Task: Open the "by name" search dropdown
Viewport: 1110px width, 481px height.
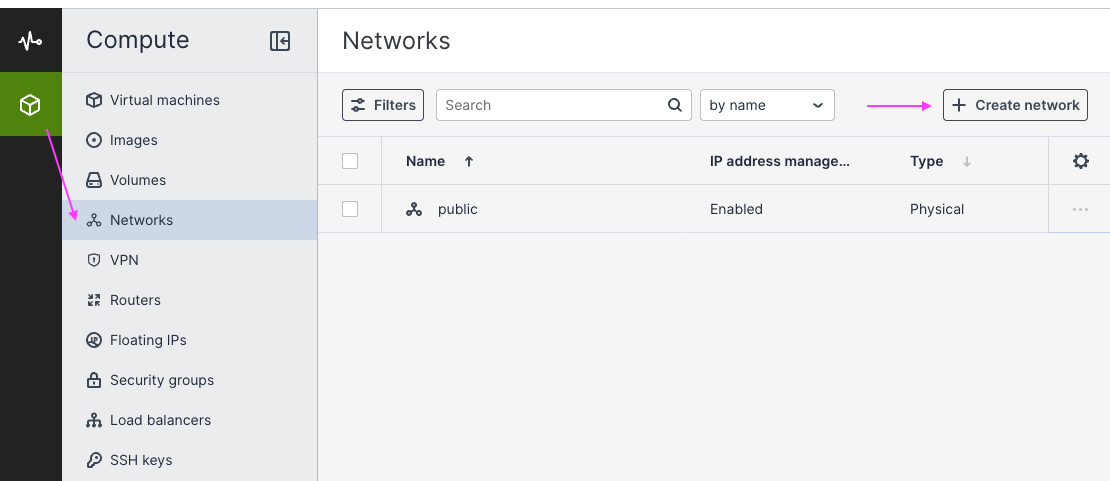Action: tap(766, 105)
